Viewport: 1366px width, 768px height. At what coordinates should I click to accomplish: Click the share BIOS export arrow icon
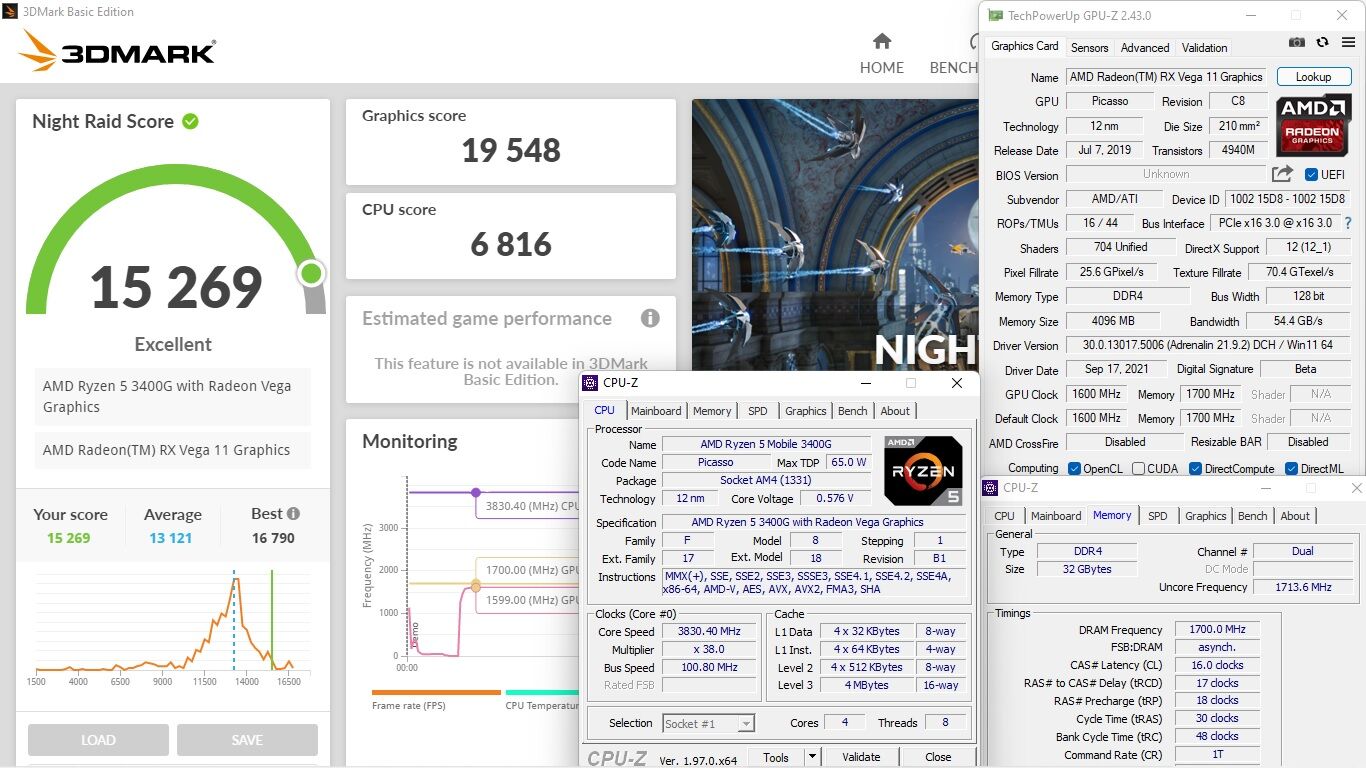(1282, 174)
